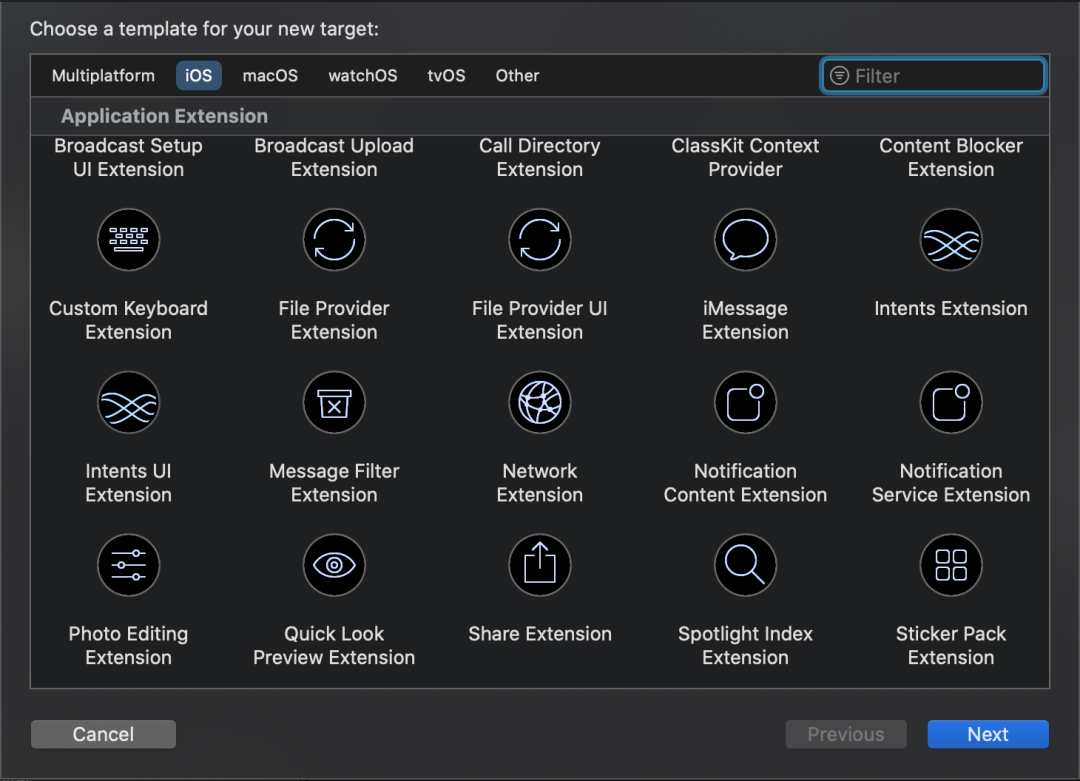
Task: Select the Notification Content Extension icon
Action: click(745, 403)
